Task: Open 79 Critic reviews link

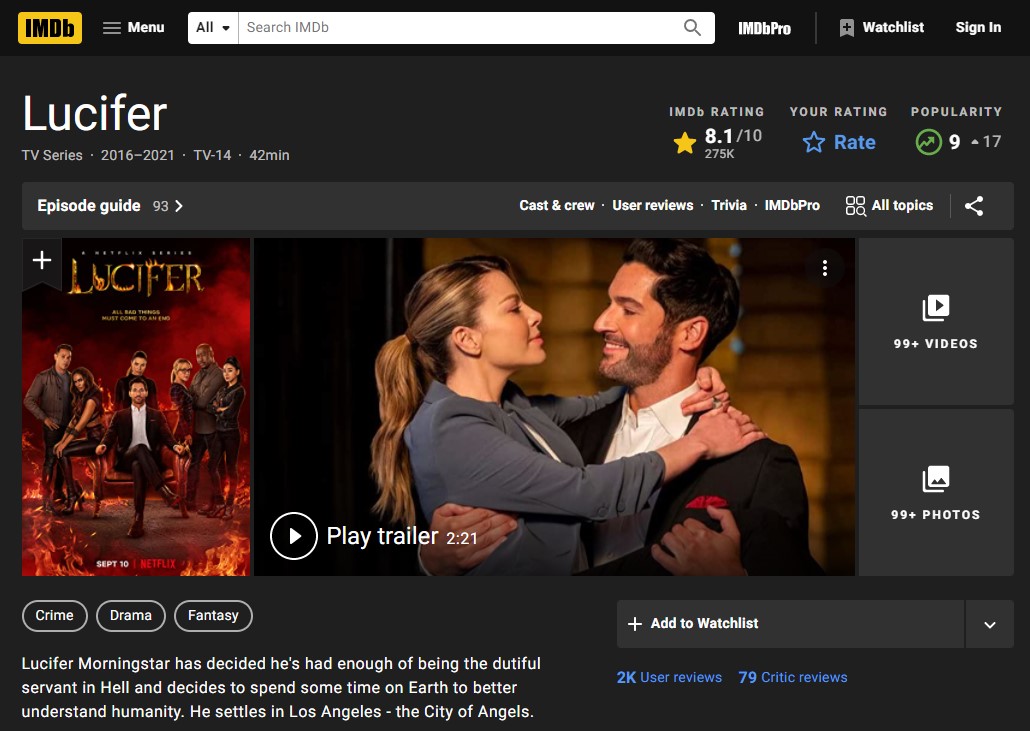Action: pos(793,677)
